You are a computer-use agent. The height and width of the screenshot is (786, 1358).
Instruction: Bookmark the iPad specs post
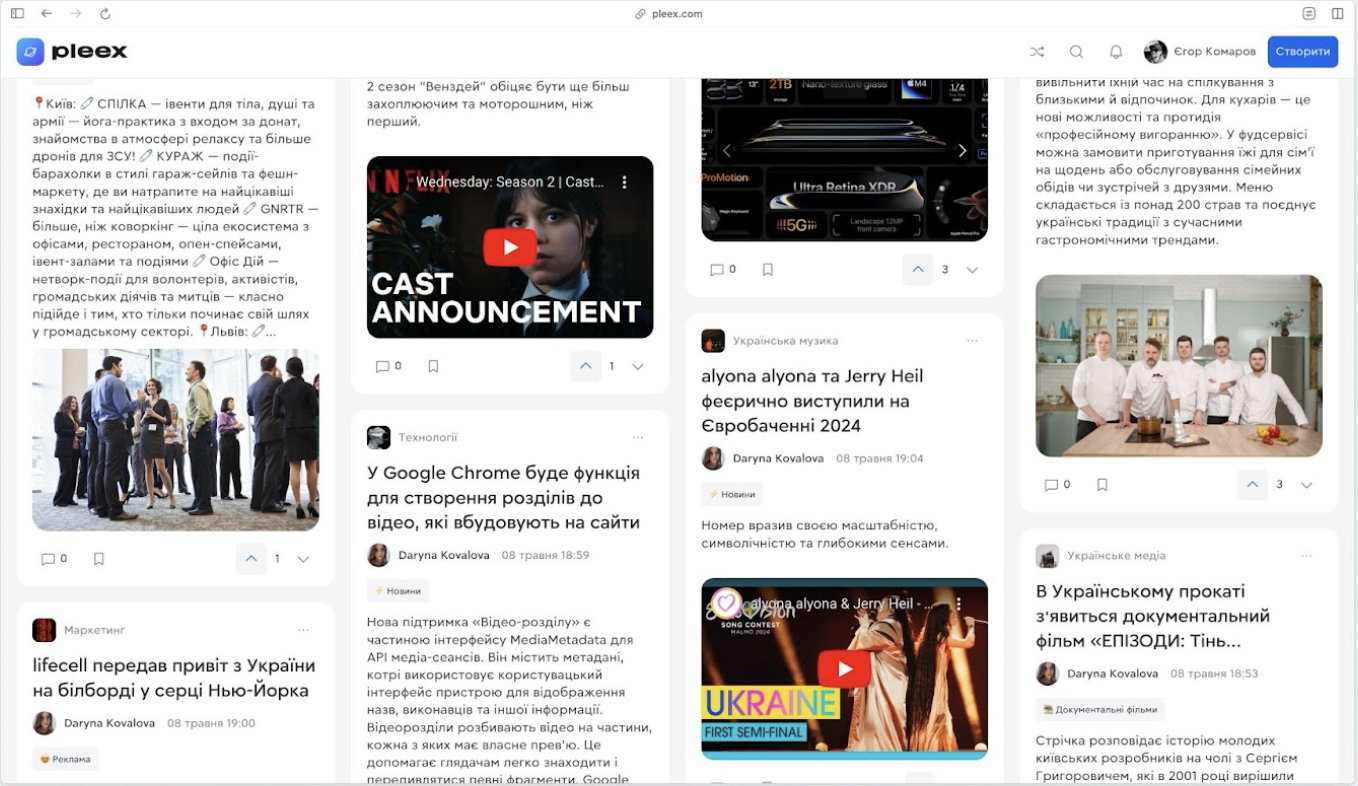(767, 269)
